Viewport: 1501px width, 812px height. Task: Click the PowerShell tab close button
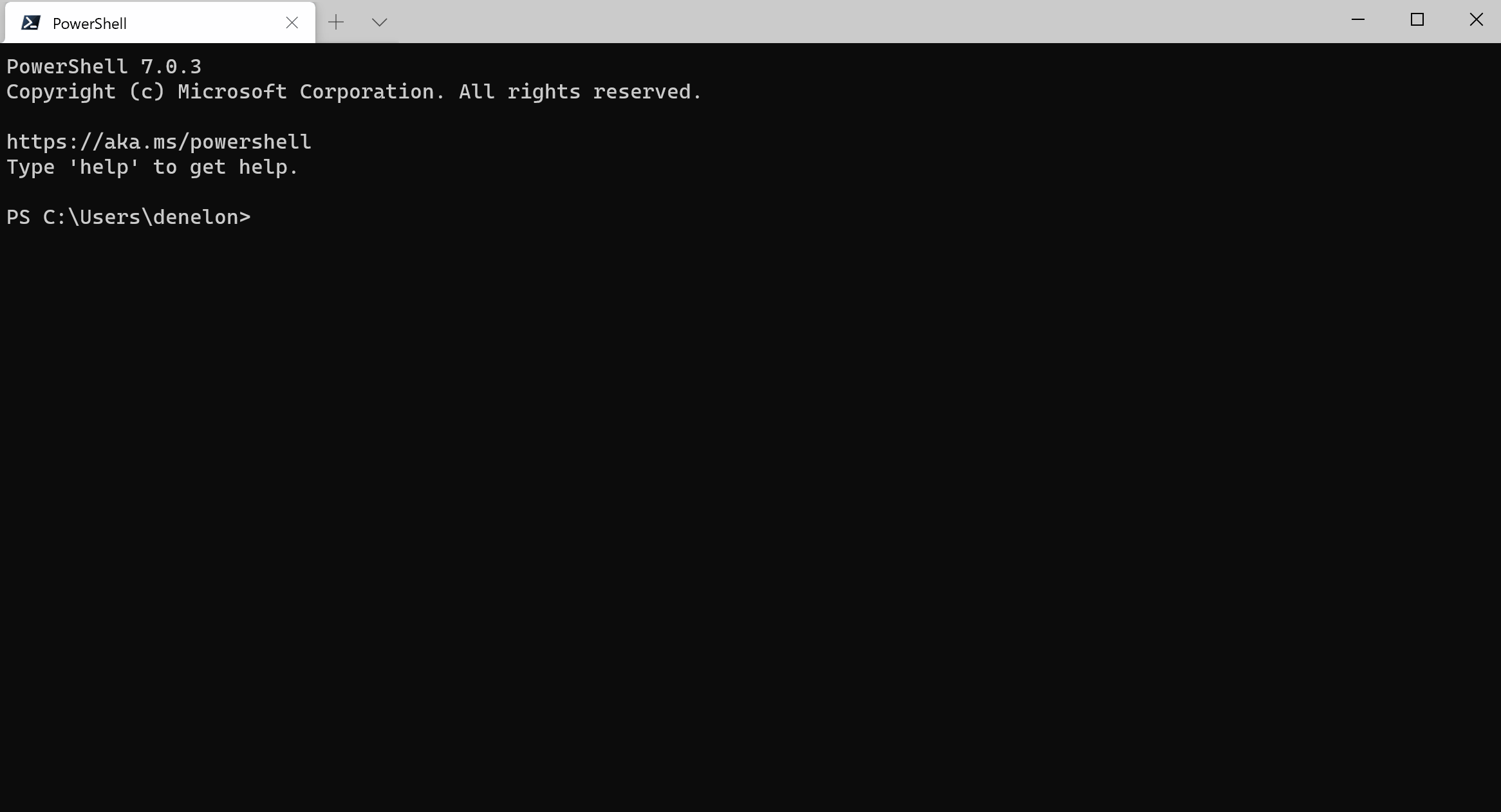pyautogui.click(x=292, y=22)
